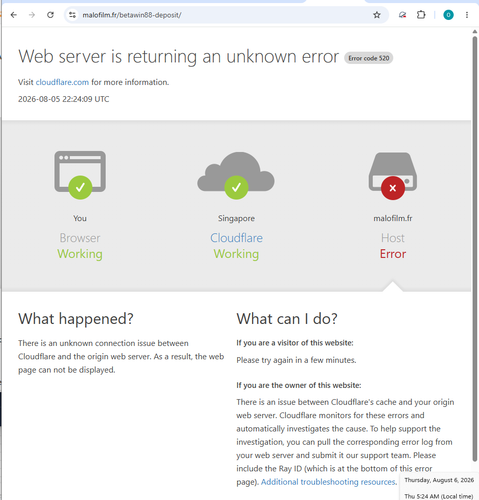Open the Chrome profile avatar
This screenshot has height=500, width=479.
tap(448, 15)
